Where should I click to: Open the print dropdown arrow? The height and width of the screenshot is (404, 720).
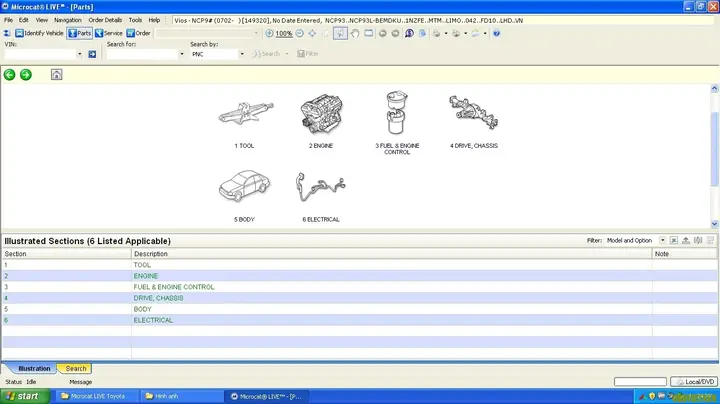coord(446,33)
